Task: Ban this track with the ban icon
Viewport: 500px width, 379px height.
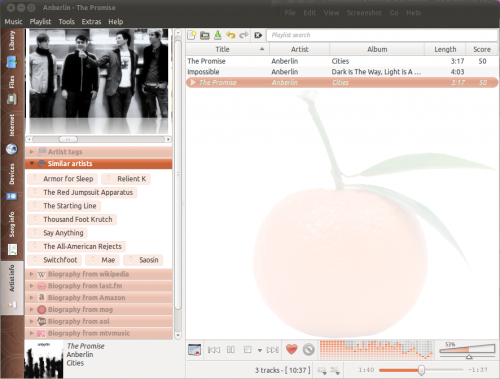Action: coord(309,350)
